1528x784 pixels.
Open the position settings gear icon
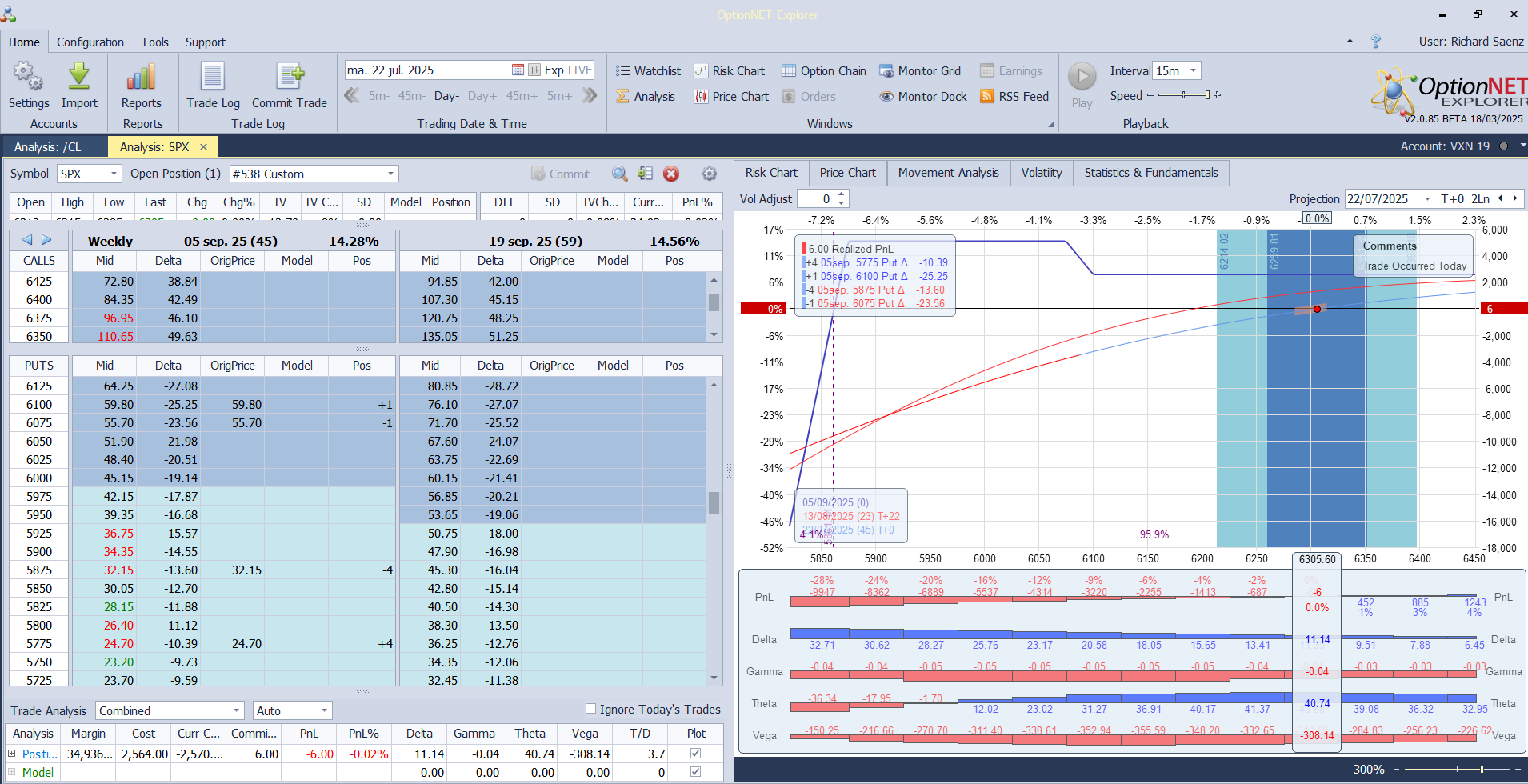[709, 174]
